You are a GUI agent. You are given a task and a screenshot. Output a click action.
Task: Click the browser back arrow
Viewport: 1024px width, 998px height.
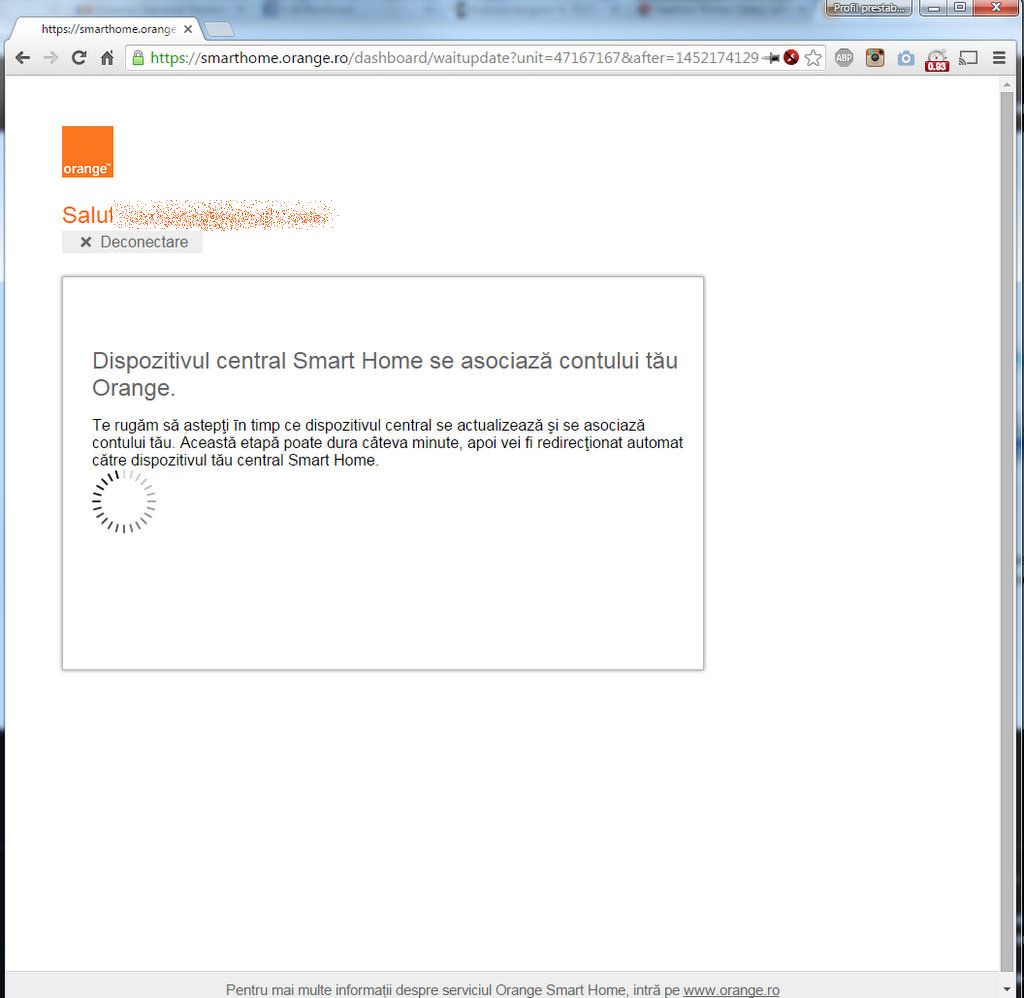[22, 58]
